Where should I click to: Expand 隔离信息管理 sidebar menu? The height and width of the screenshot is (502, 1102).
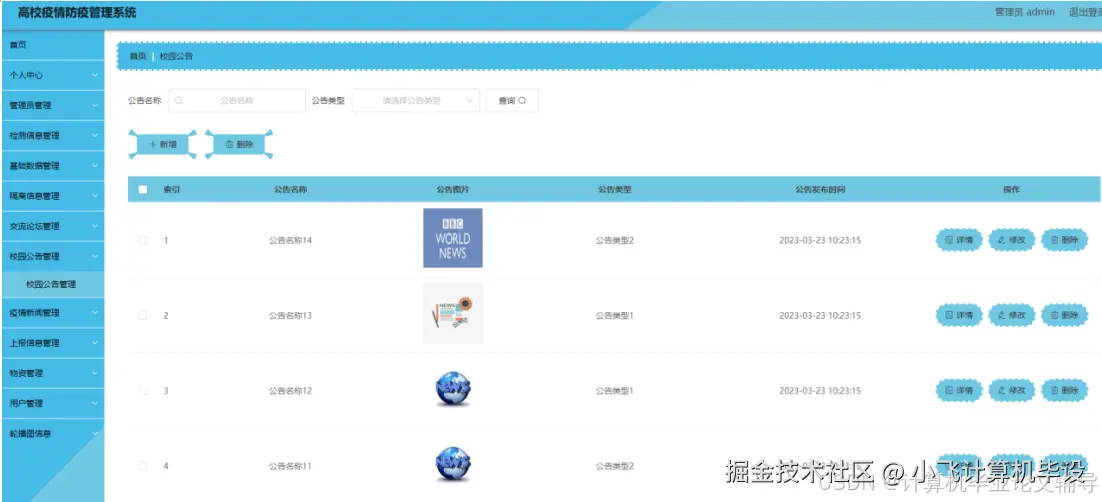(x=53, y=196)
